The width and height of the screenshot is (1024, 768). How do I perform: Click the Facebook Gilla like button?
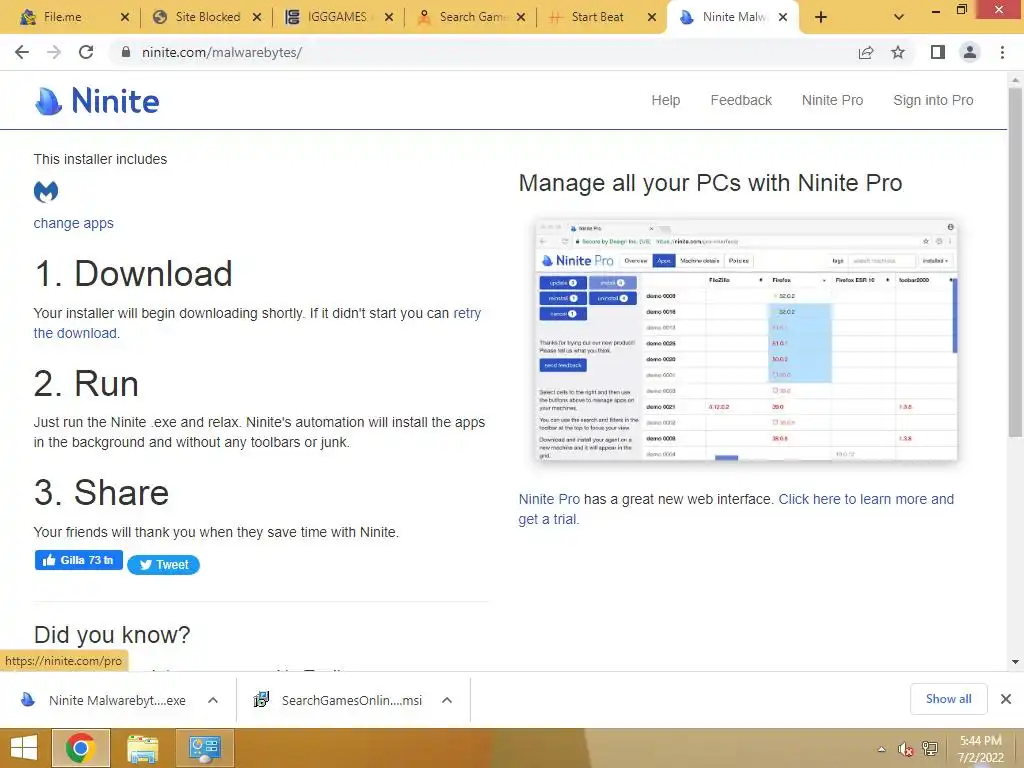pos(78,560)
